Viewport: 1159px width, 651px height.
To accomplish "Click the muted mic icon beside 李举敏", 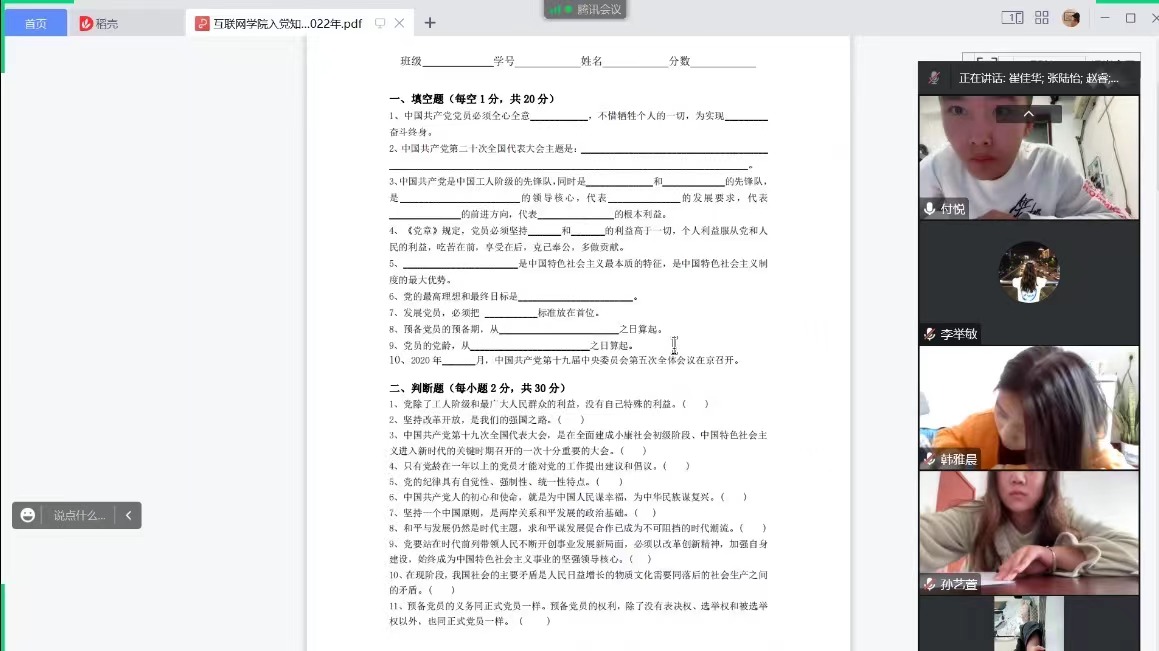I will [929, 334].
